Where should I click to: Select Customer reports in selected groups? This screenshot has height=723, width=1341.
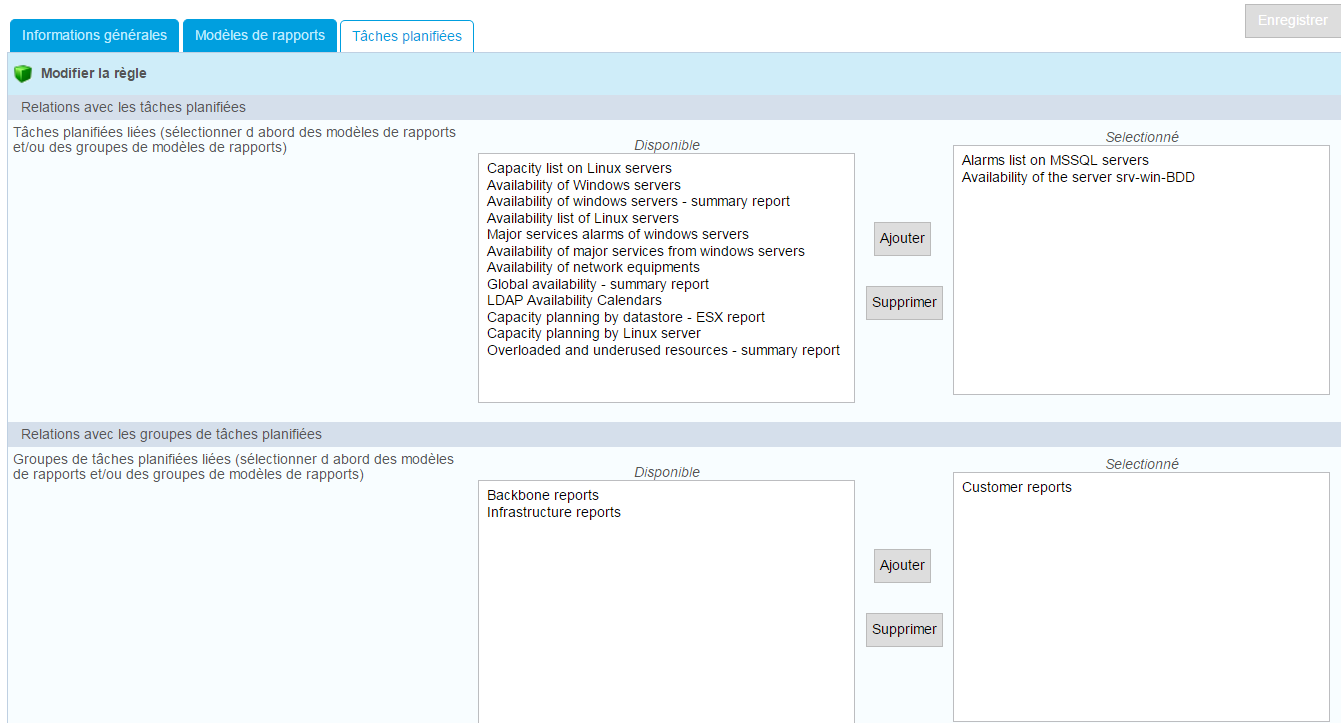click(1016, 488)
